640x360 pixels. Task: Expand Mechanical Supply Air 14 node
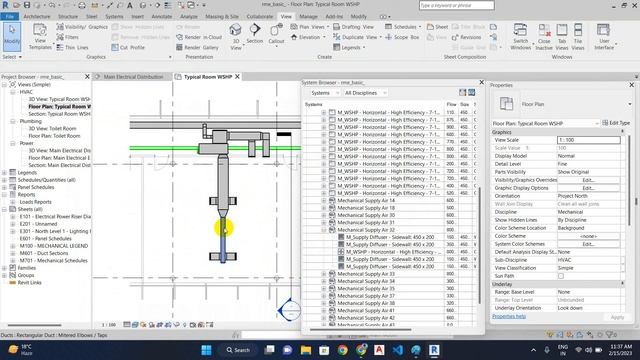(x=324, y=200)
